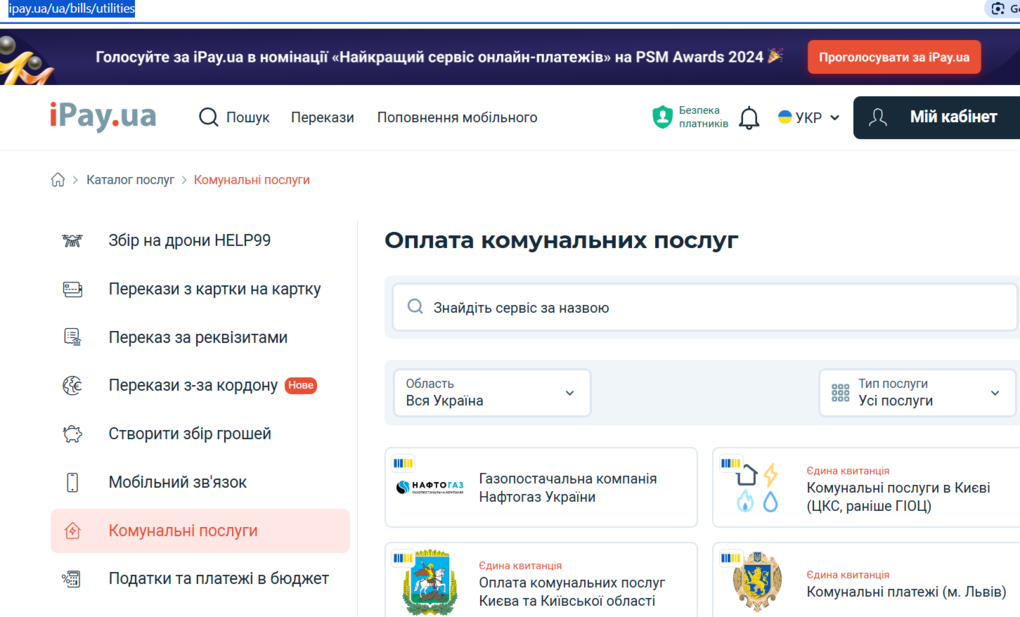Click the notification bell icon
Image resolution: width=1020 pixels, height=617 pixels.
pyautogui.click(x=749, y=118)
